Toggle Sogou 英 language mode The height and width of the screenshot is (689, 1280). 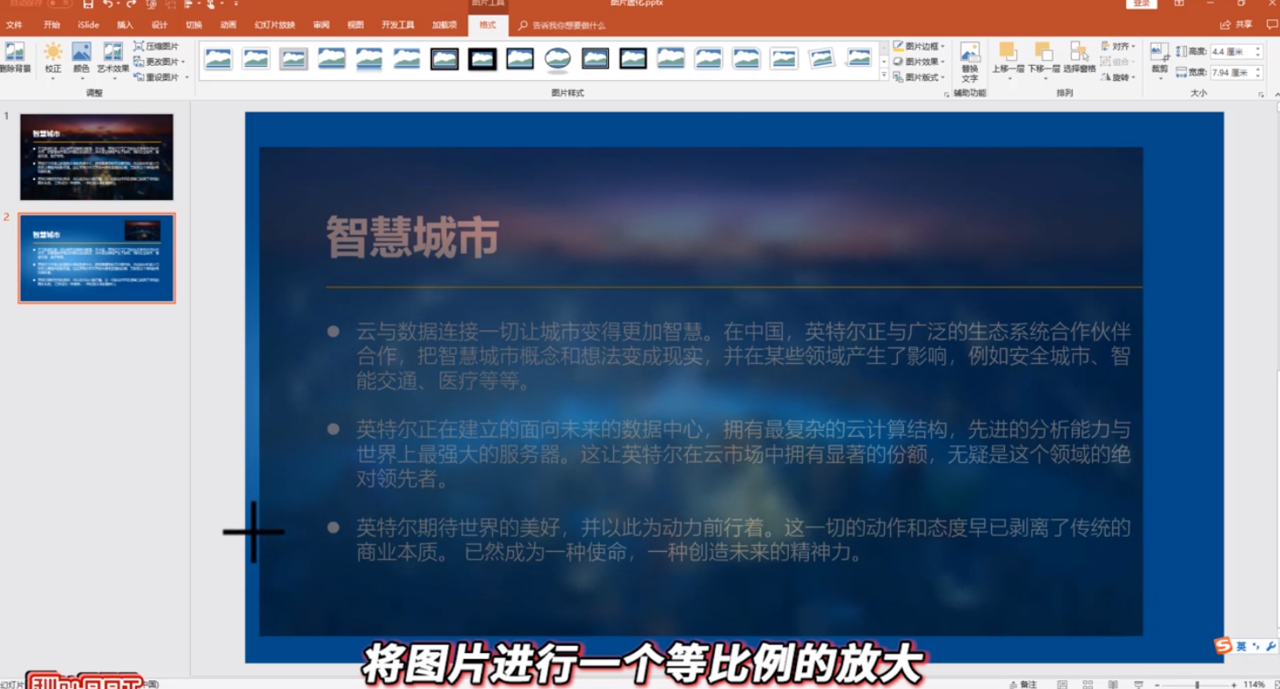pyautogui.click(x=1241, y=646)
